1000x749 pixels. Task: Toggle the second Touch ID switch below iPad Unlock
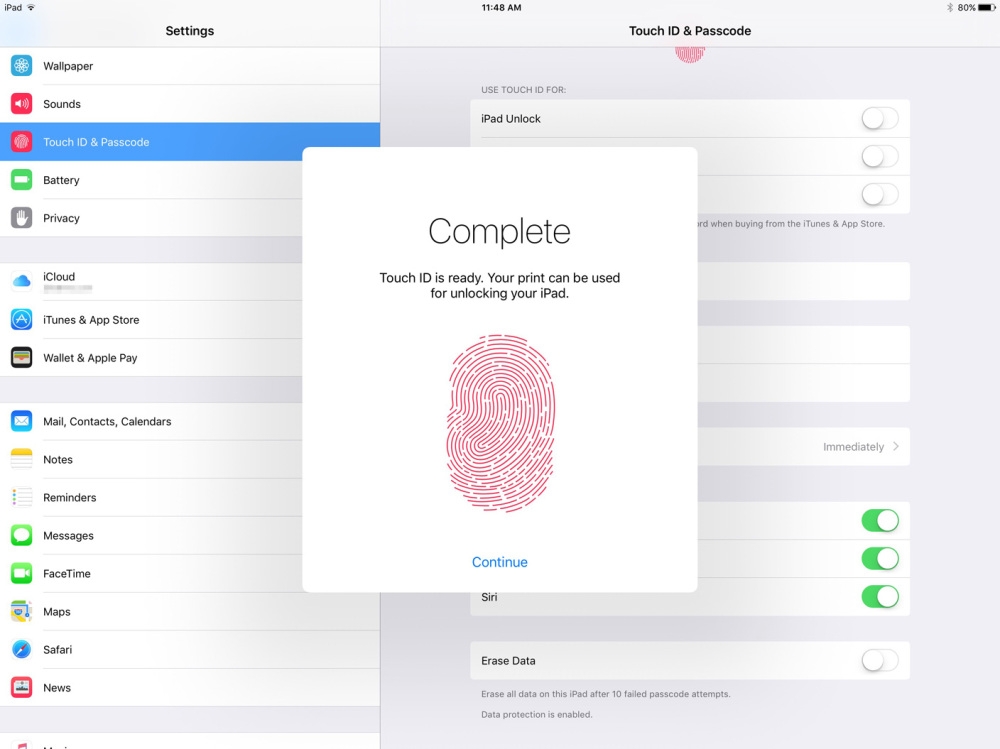pyautogui.click(x=880, y=156)
